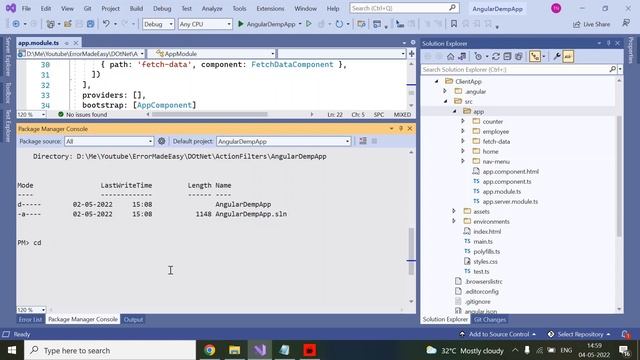Collapse the ClientApp folder
This screenshot has width=640, height=360.
[436, 81]
